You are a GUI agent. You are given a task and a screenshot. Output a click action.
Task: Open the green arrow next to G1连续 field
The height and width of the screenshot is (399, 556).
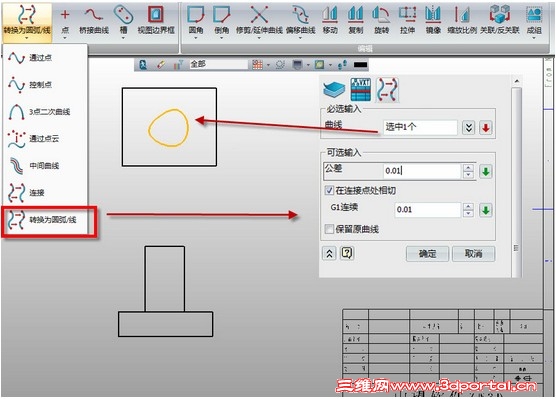[486, 210]
